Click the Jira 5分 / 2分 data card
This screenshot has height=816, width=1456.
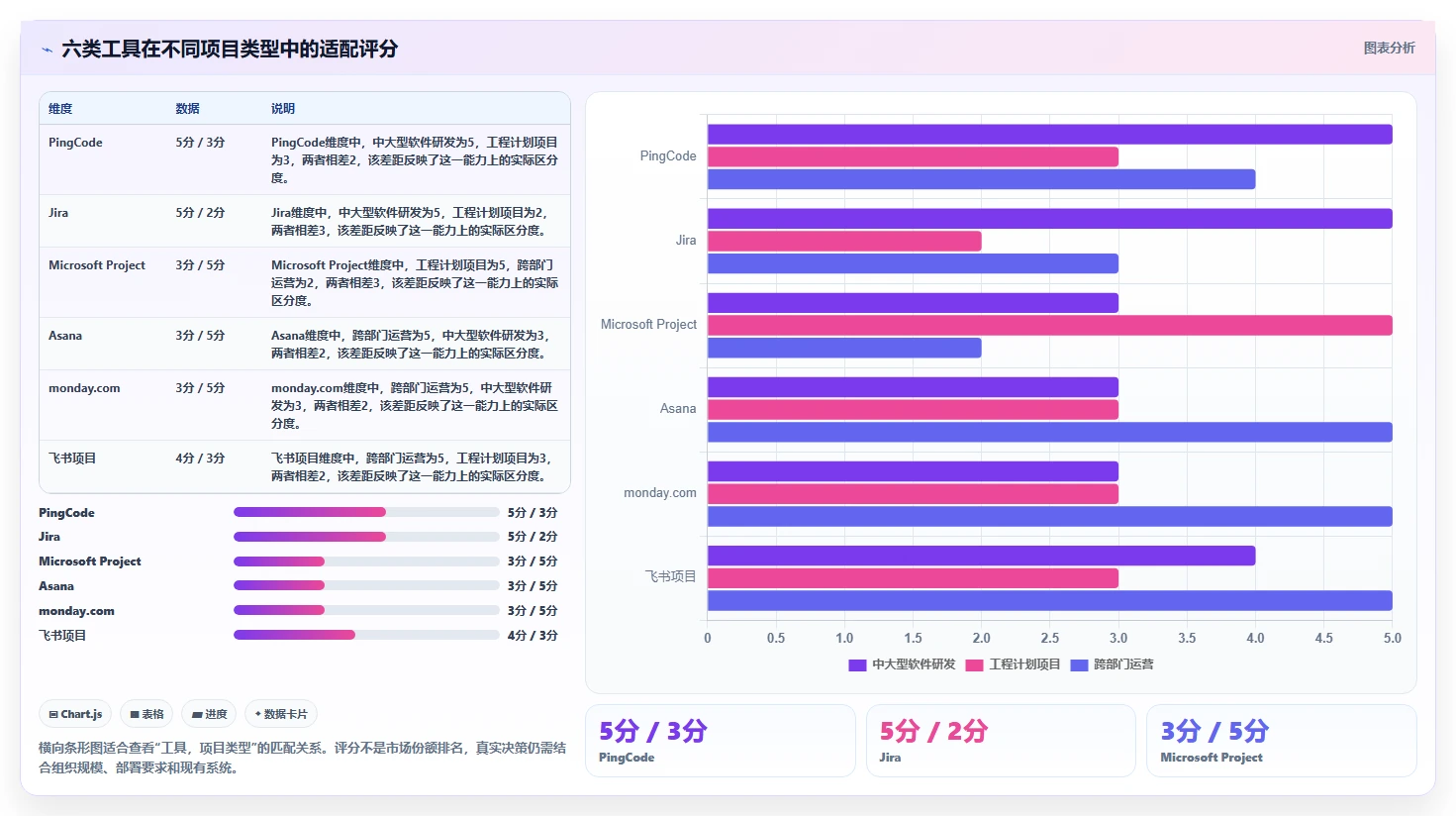1001,741
